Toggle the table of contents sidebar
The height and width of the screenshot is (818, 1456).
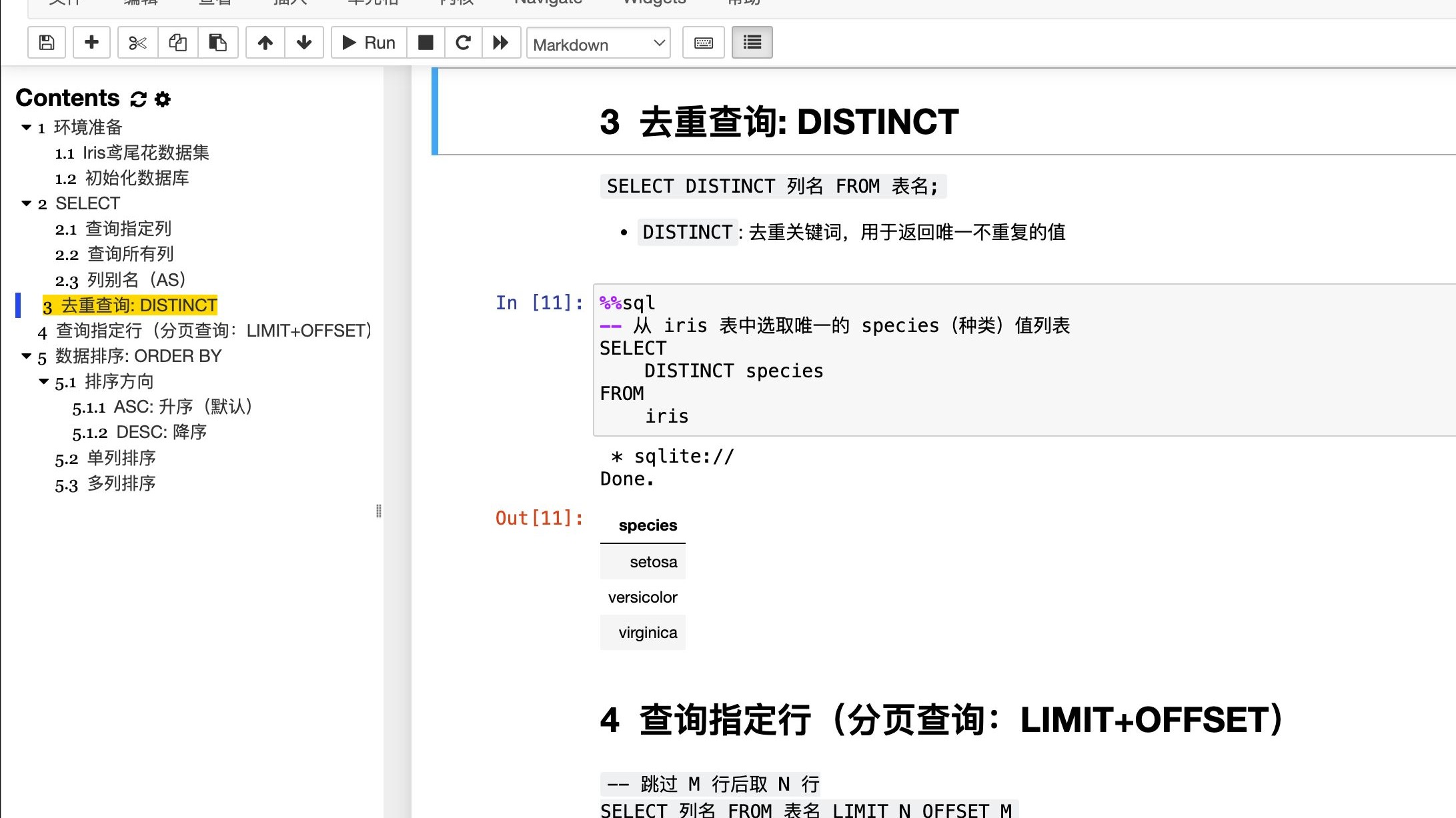point(752,43)
